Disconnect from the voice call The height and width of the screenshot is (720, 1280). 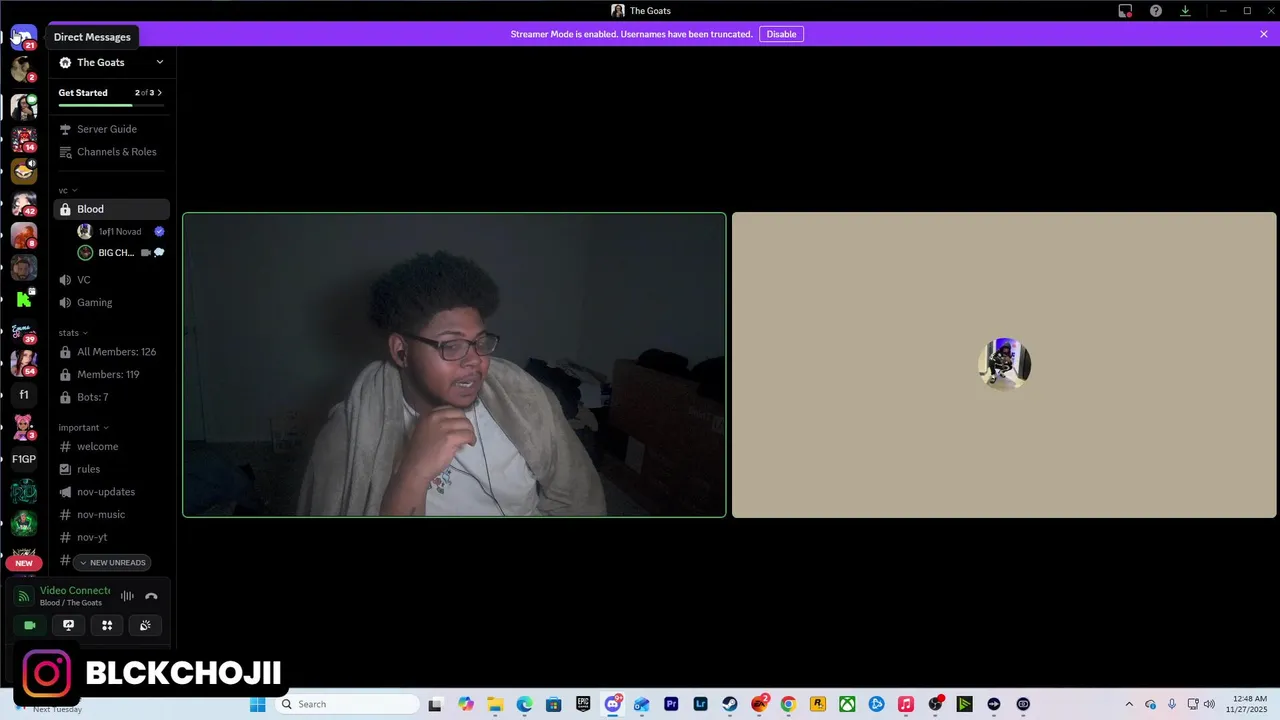[x=151, y=596]
